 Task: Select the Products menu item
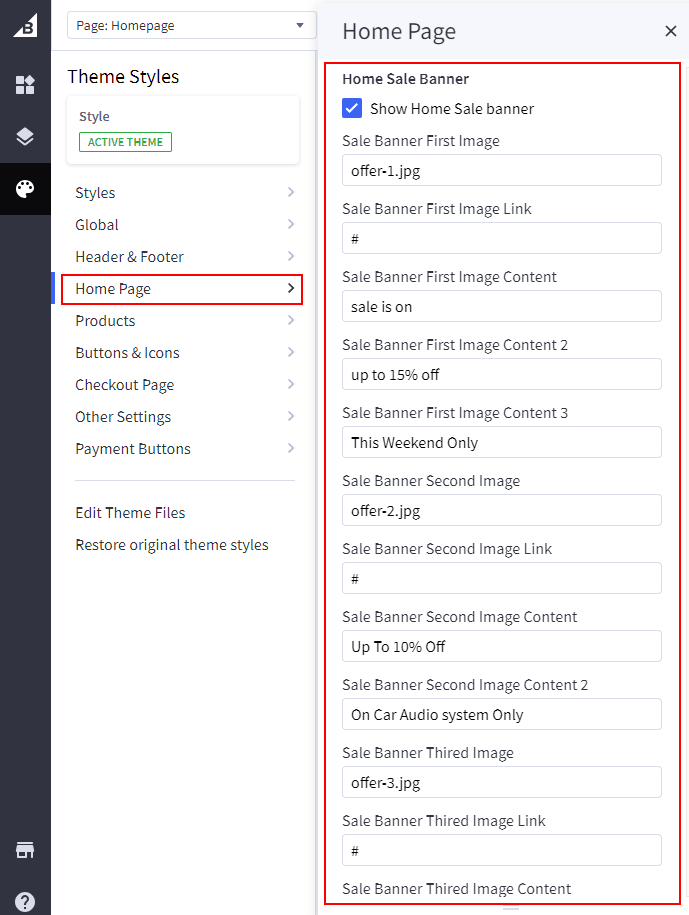click(x=185, y=321)
